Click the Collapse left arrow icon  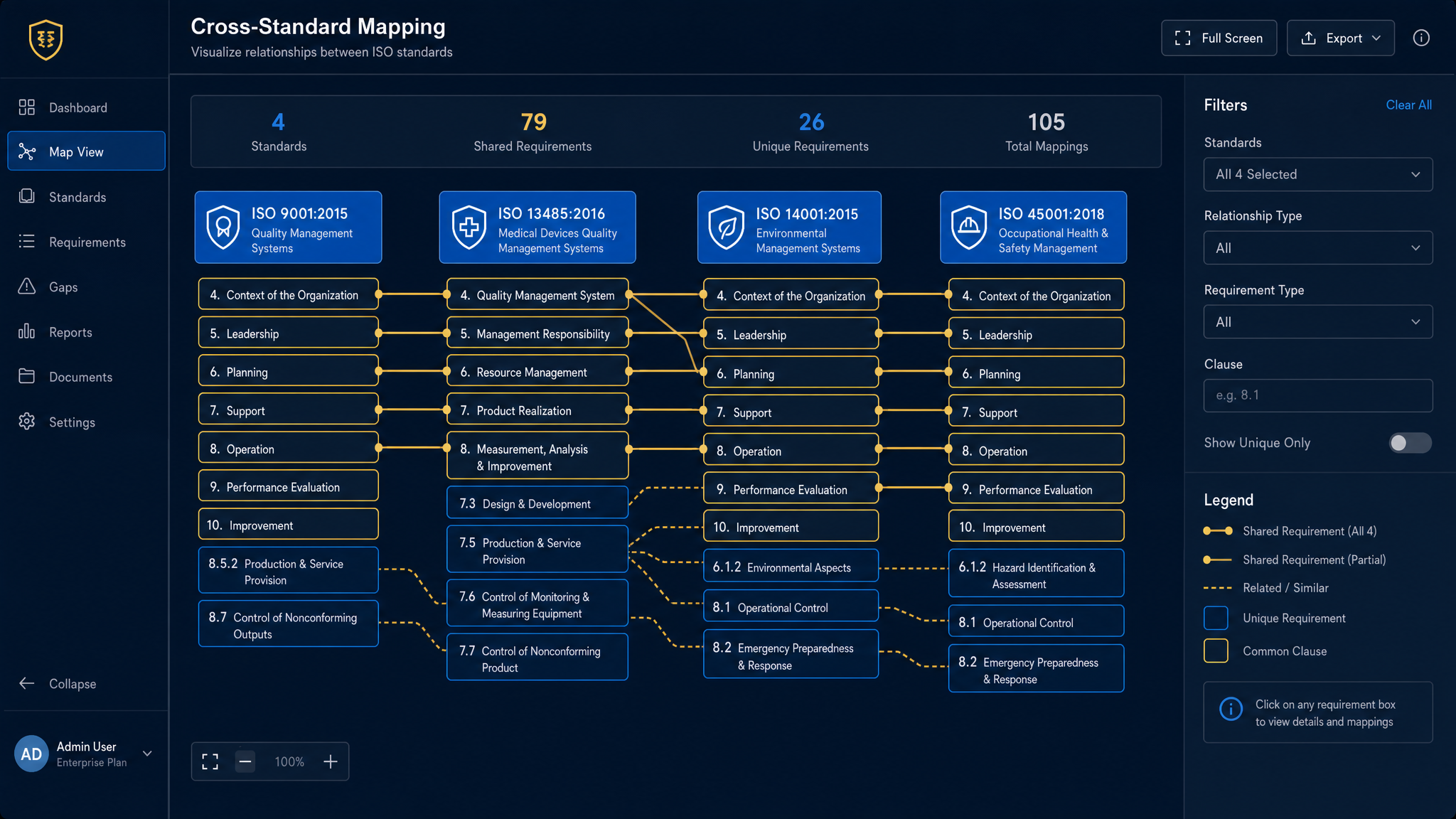click(27, 683)
